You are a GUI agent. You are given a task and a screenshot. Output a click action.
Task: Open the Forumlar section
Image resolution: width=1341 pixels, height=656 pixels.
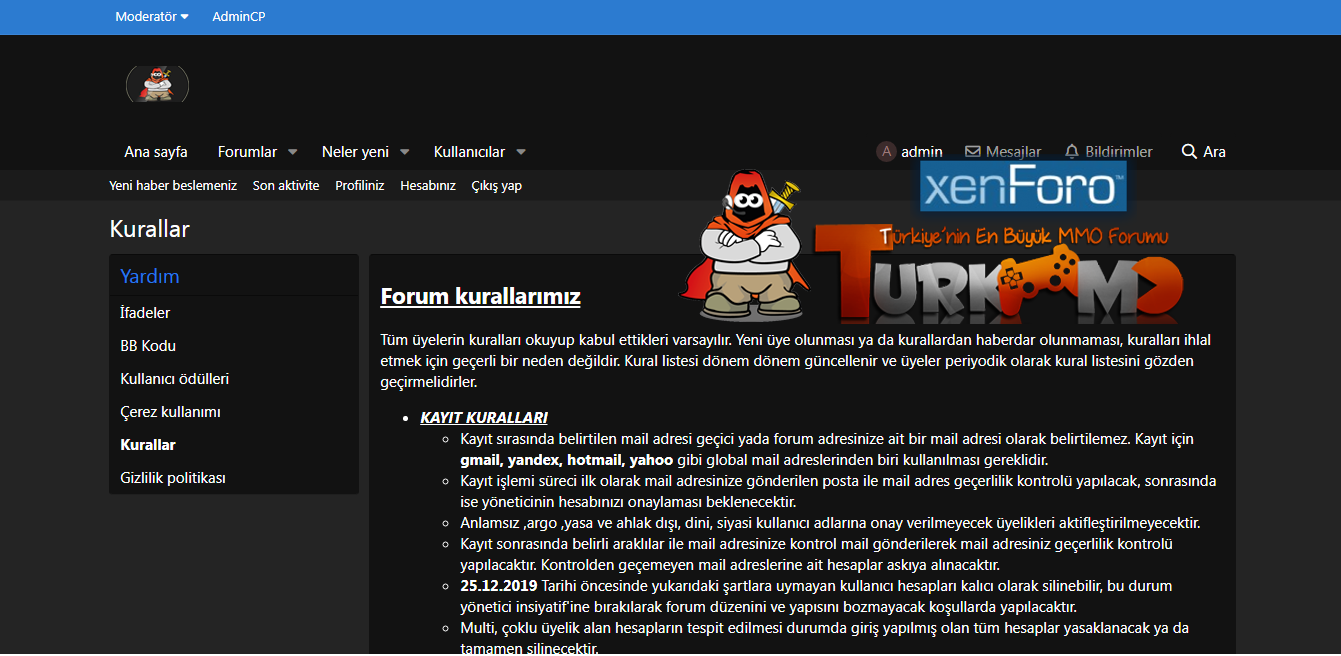pos(247,152)
